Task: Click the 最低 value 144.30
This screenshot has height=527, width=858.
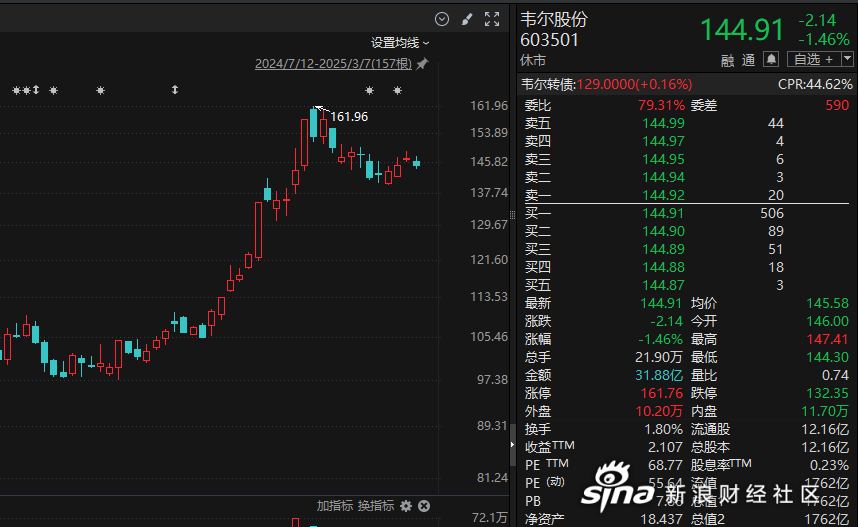Action: (x=827, y=357)
